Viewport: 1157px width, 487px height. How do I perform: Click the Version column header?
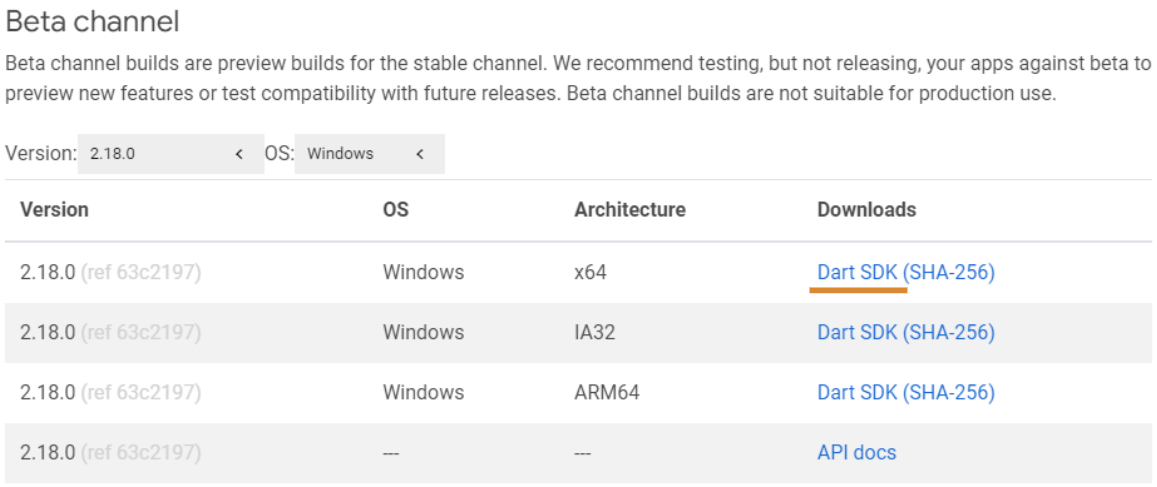click(x=55, y=210)
